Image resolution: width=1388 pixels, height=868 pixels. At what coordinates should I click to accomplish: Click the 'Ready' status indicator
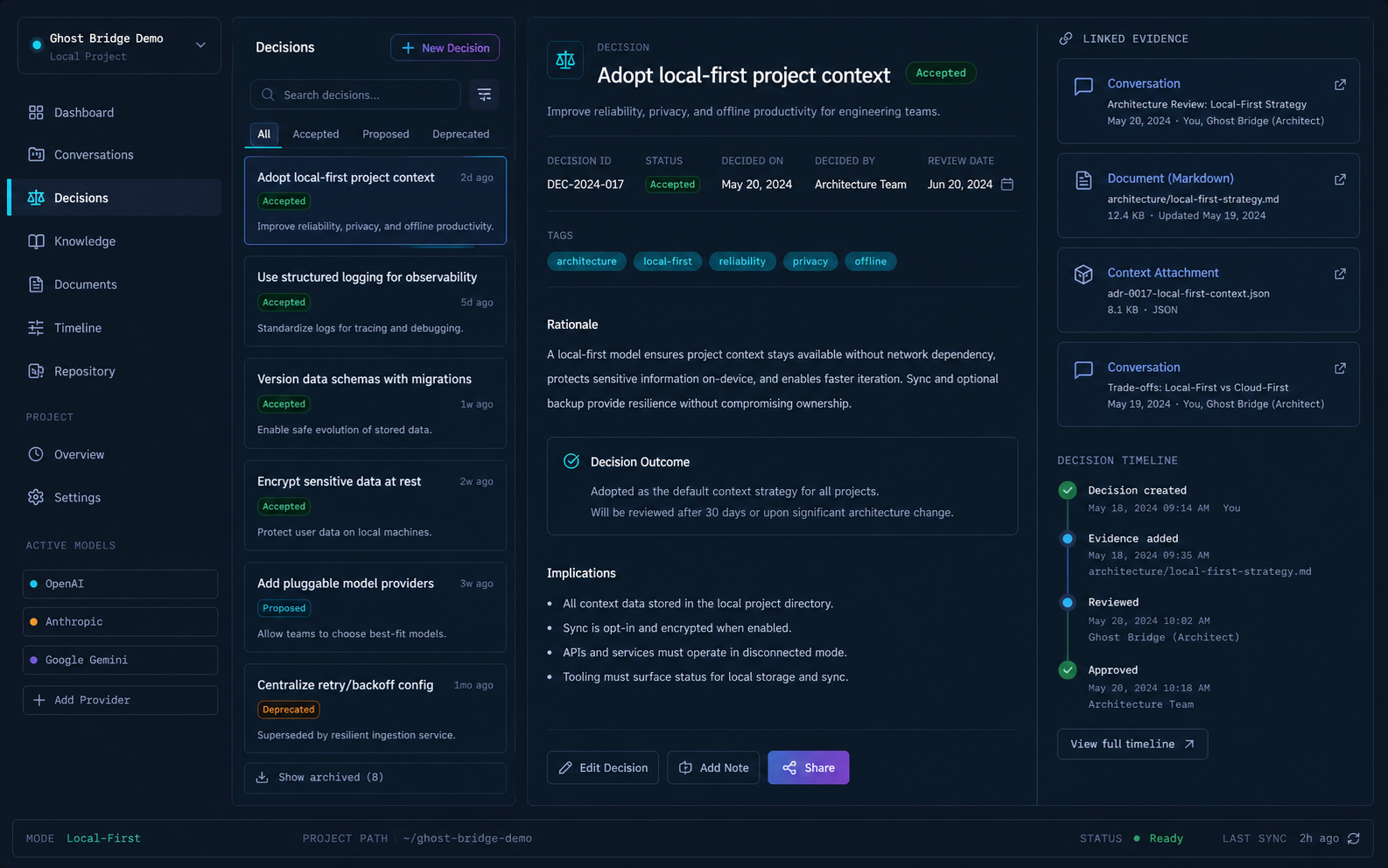[1159, 838]
